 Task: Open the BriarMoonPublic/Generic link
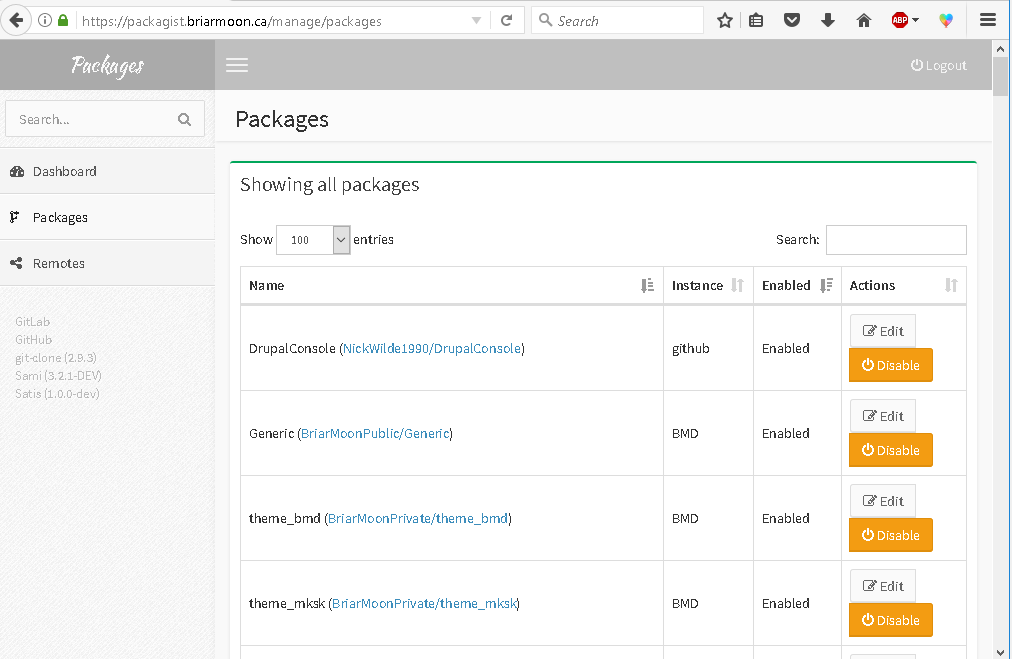[x=375, y=434]
